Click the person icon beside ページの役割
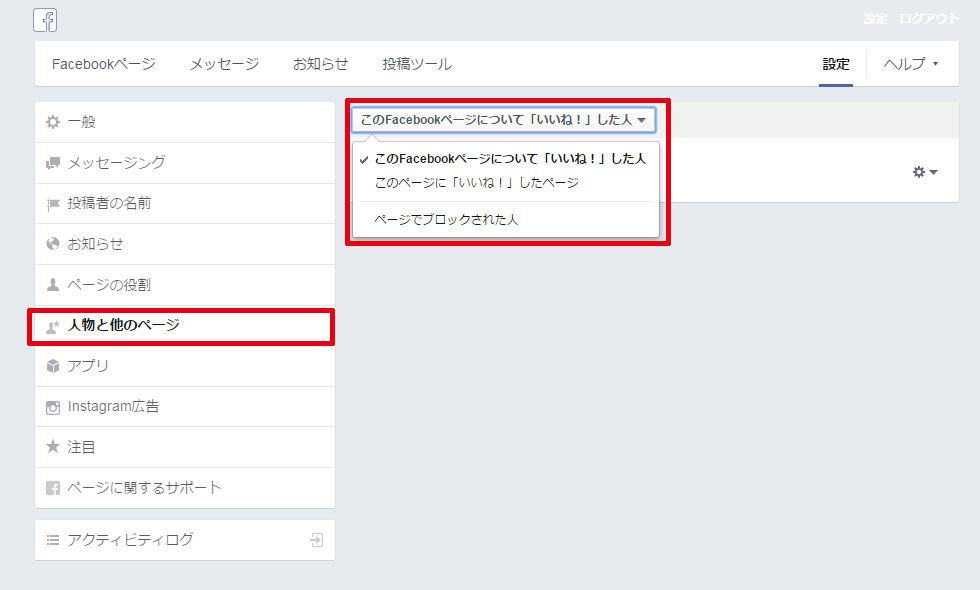This screenshot has height=590, width=980. click(53, 285)
